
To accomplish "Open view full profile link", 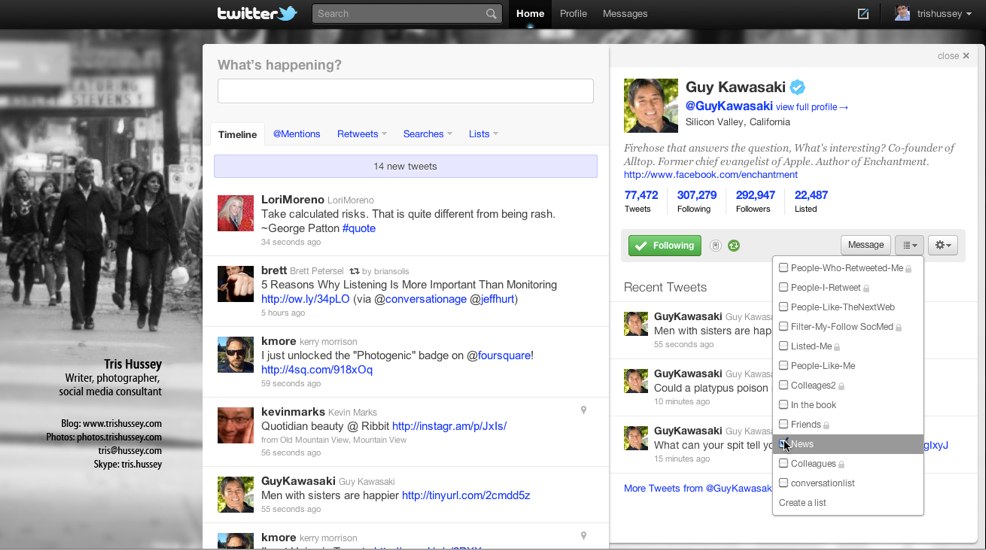I will tap(811, 107).
